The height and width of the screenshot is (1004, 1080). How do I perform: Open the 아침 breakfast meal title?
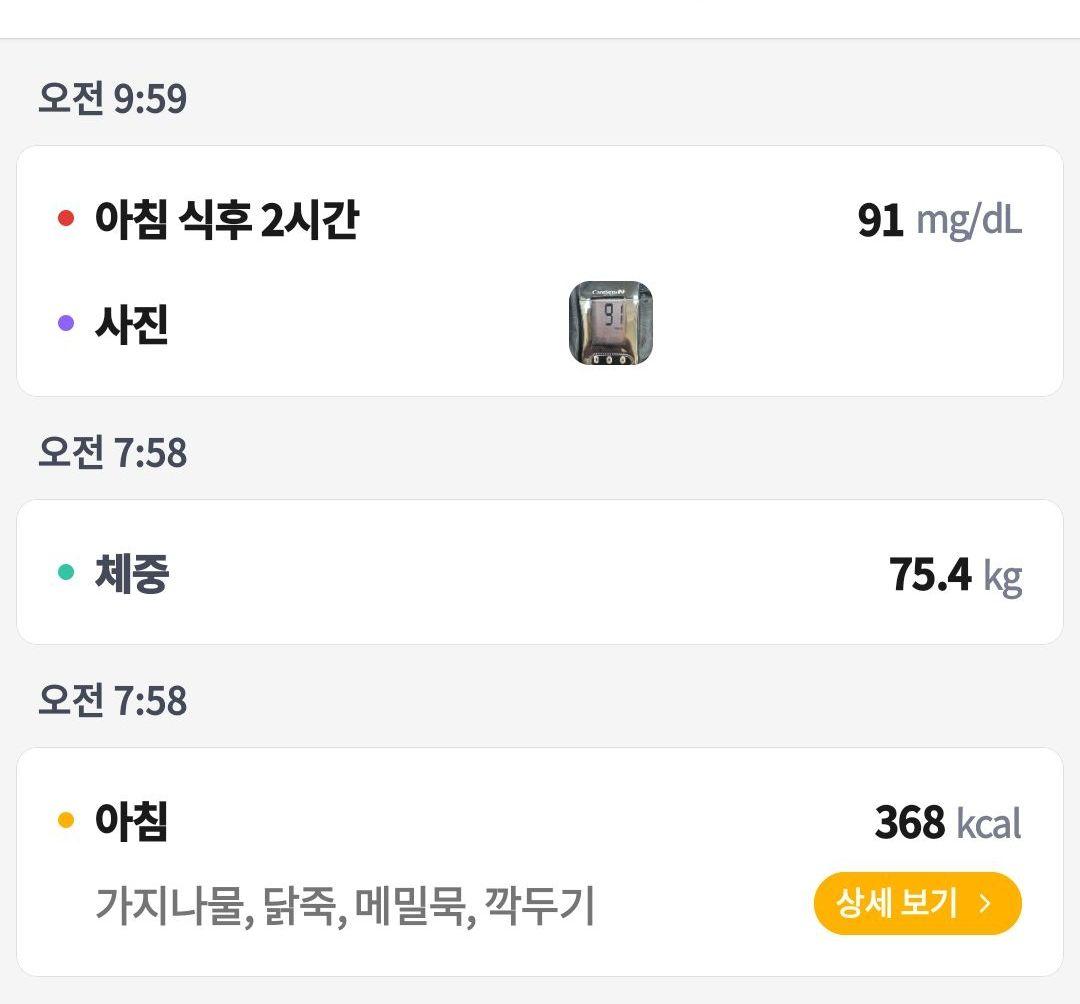(x=132, y=821)
